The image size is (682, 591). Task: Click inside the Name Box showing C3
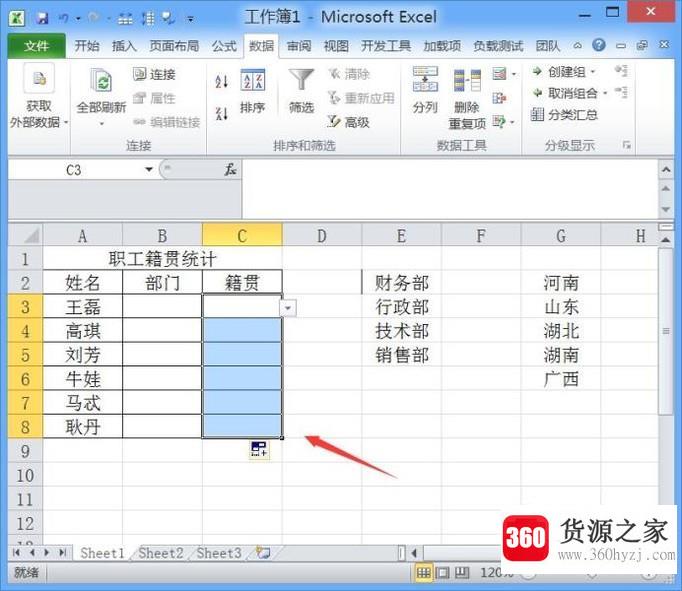pos(74,170)
